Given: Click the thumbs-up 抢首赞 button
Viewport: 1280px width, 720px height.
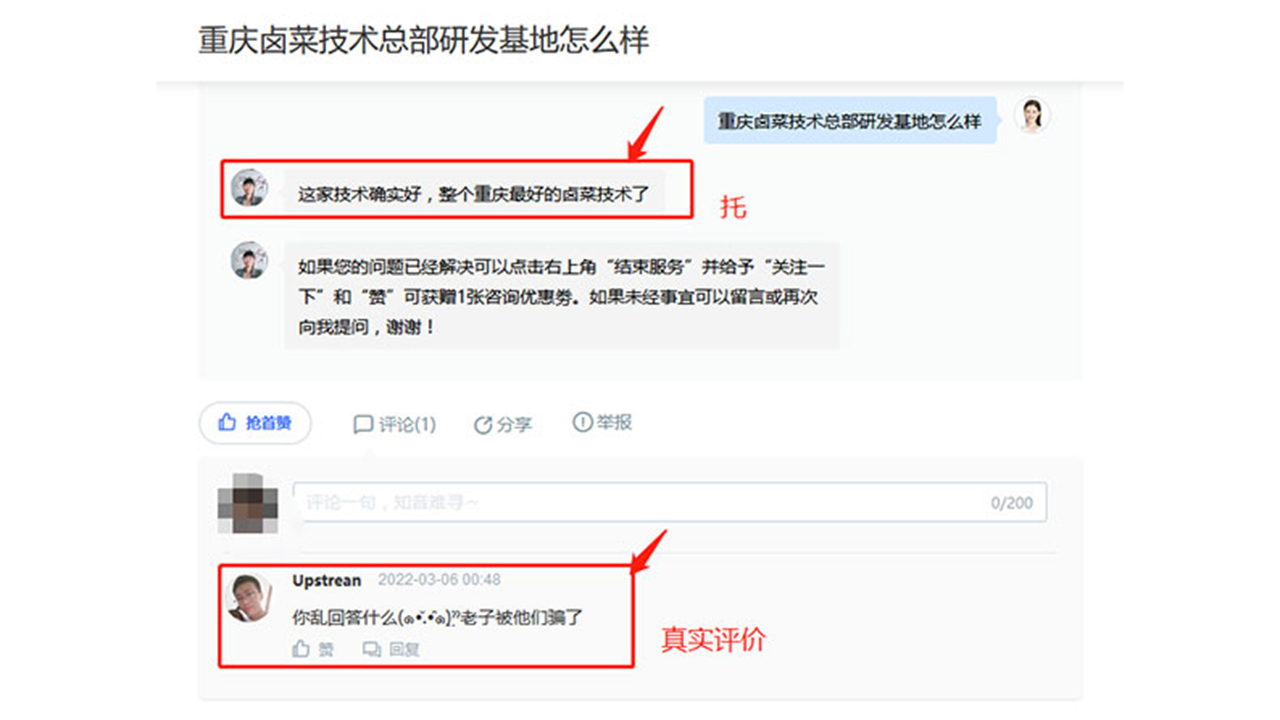Looking at the screenshot, I should [255, 423].
